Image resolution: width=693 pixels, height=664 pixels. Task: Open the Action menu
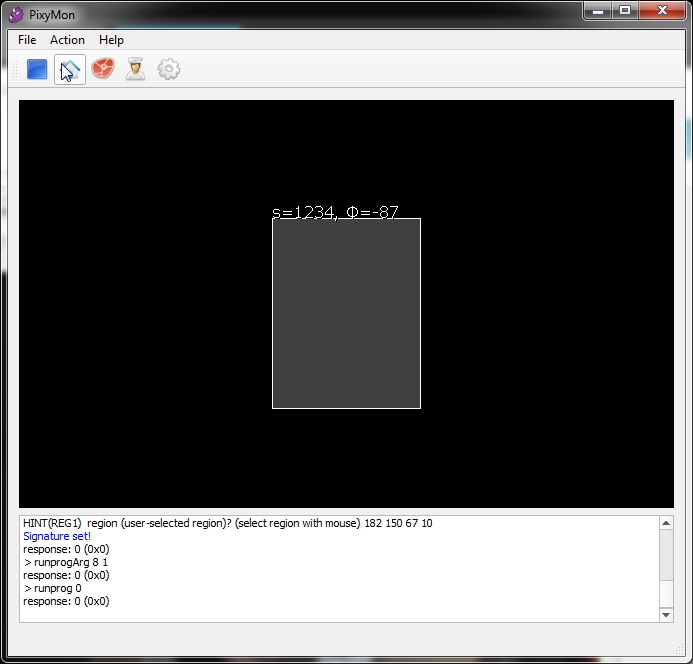67,40
